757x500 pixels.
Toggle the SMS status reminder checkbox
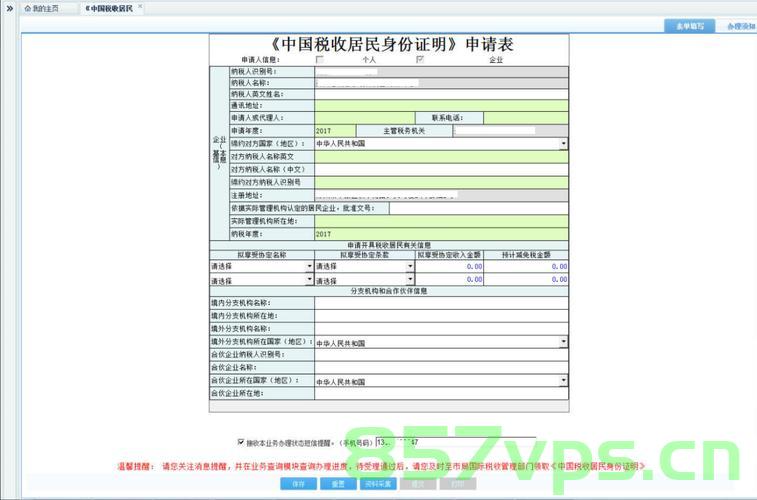click(x=241, y=442)
